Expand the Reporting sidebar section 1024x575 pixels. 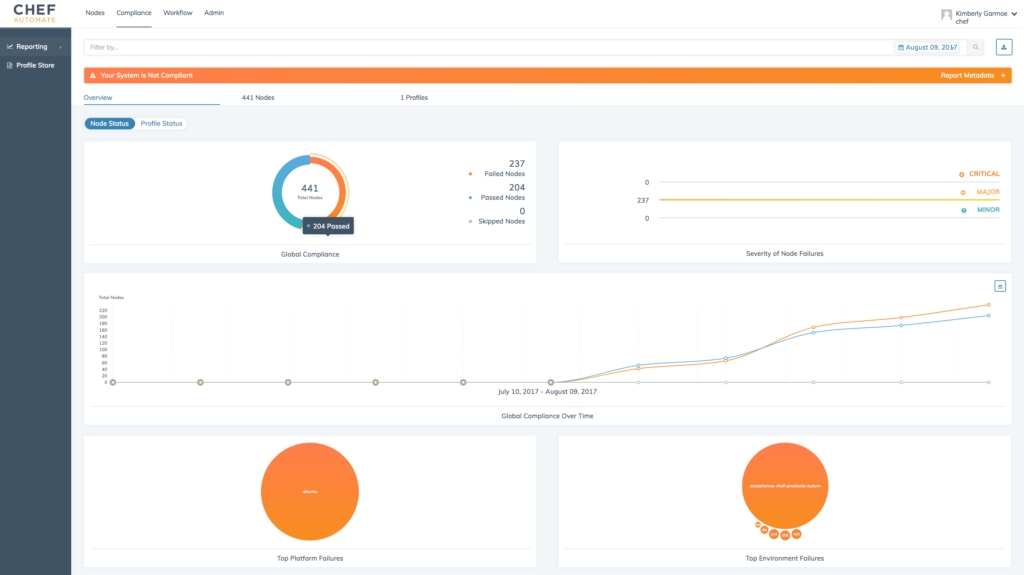tap(35, 47)
